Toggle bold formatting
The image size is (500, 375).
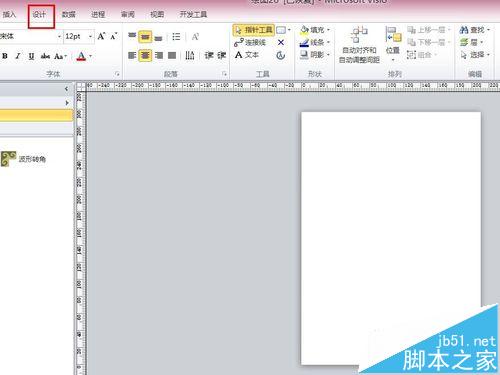(x=5, y=56)
